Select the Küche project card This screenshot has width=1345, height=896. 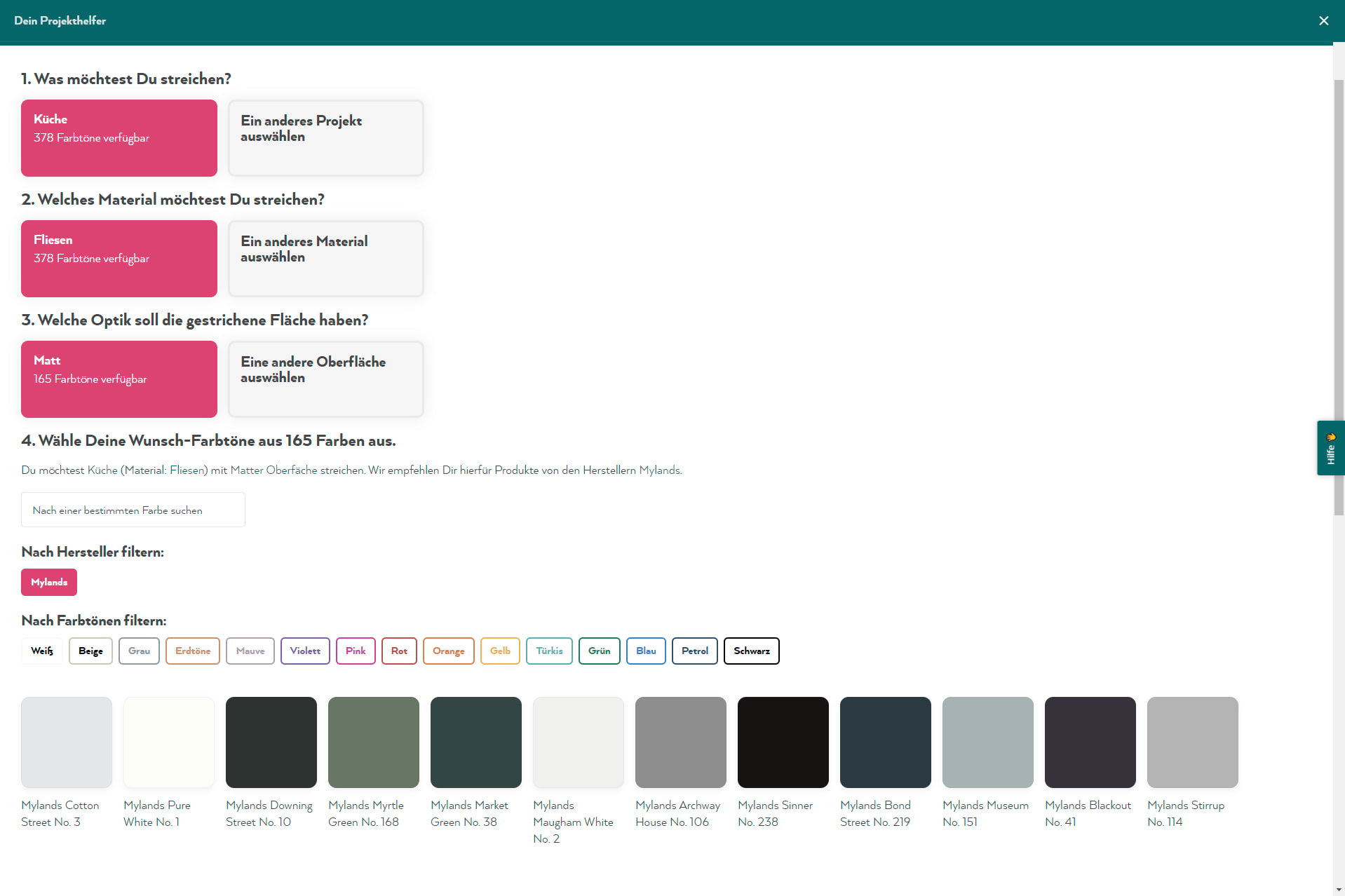(119, 138)
